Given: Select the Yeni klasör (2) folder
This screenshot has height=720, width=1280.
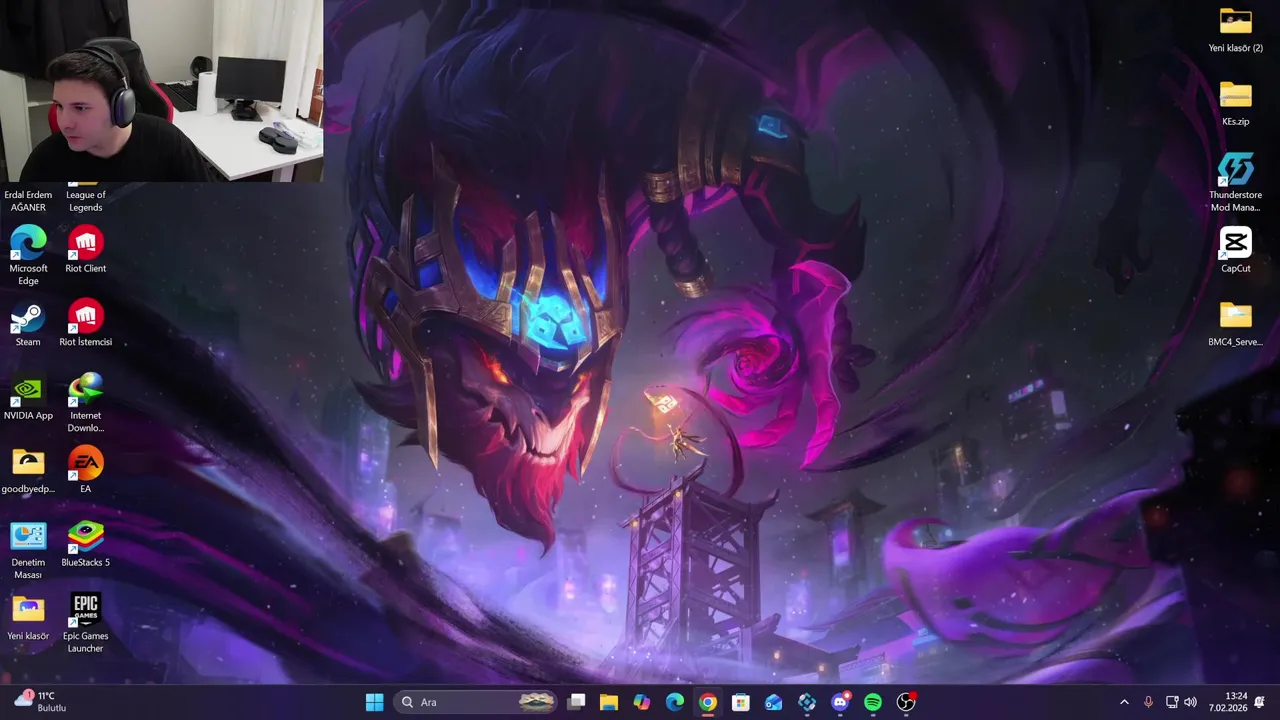Looking at the screenshot, I should [x=1236, y=22].
